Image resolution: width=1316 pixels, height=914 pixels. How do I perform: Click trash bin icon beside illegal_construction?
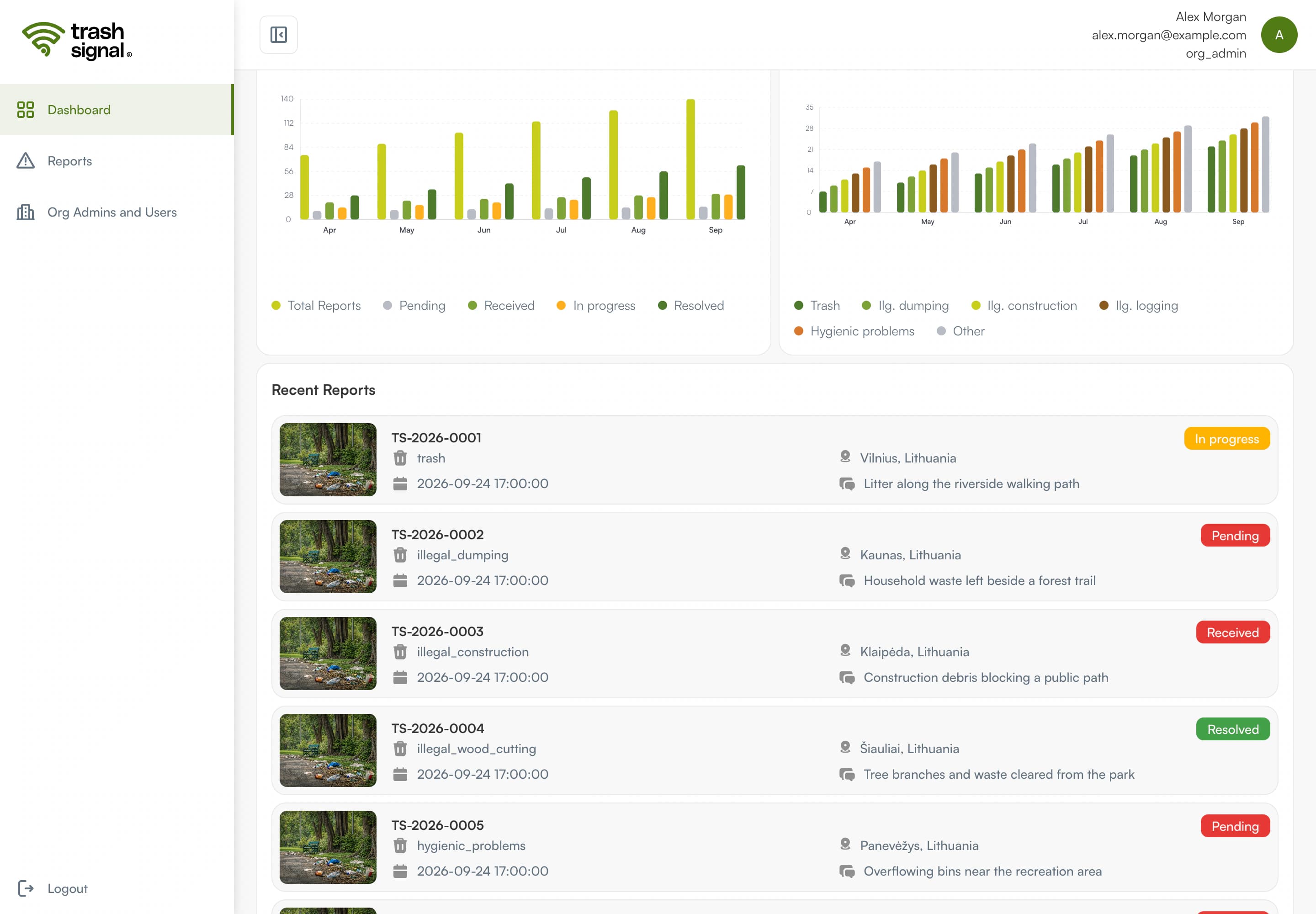(400, 652)
